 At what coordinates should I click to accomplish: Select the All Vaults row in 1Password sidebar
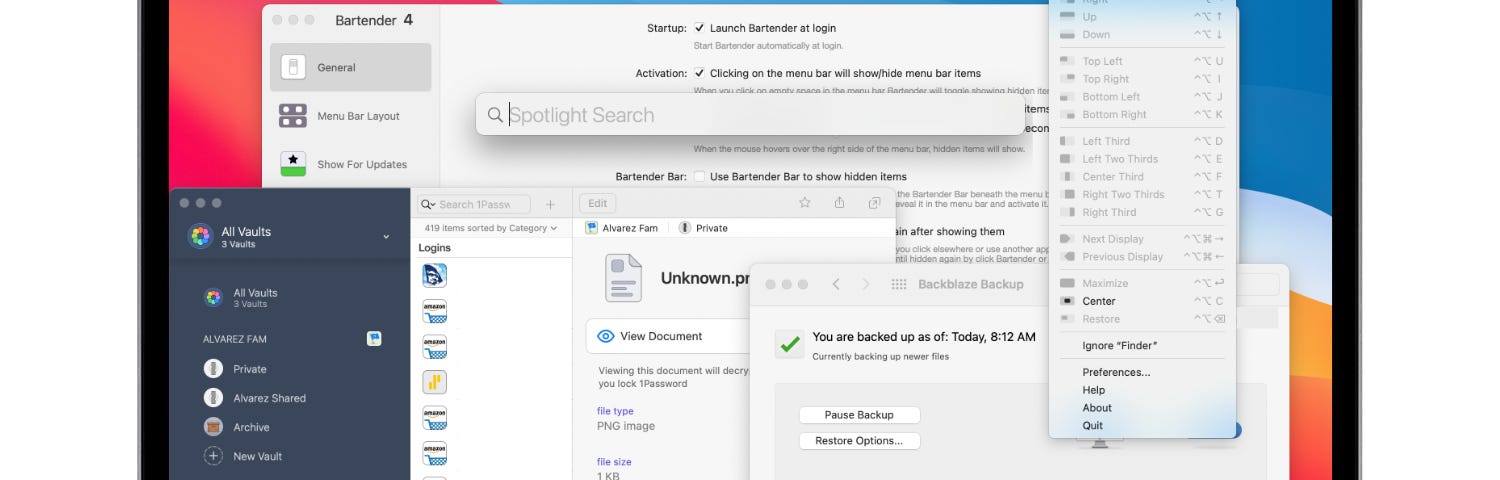click(x=290, y=297)
